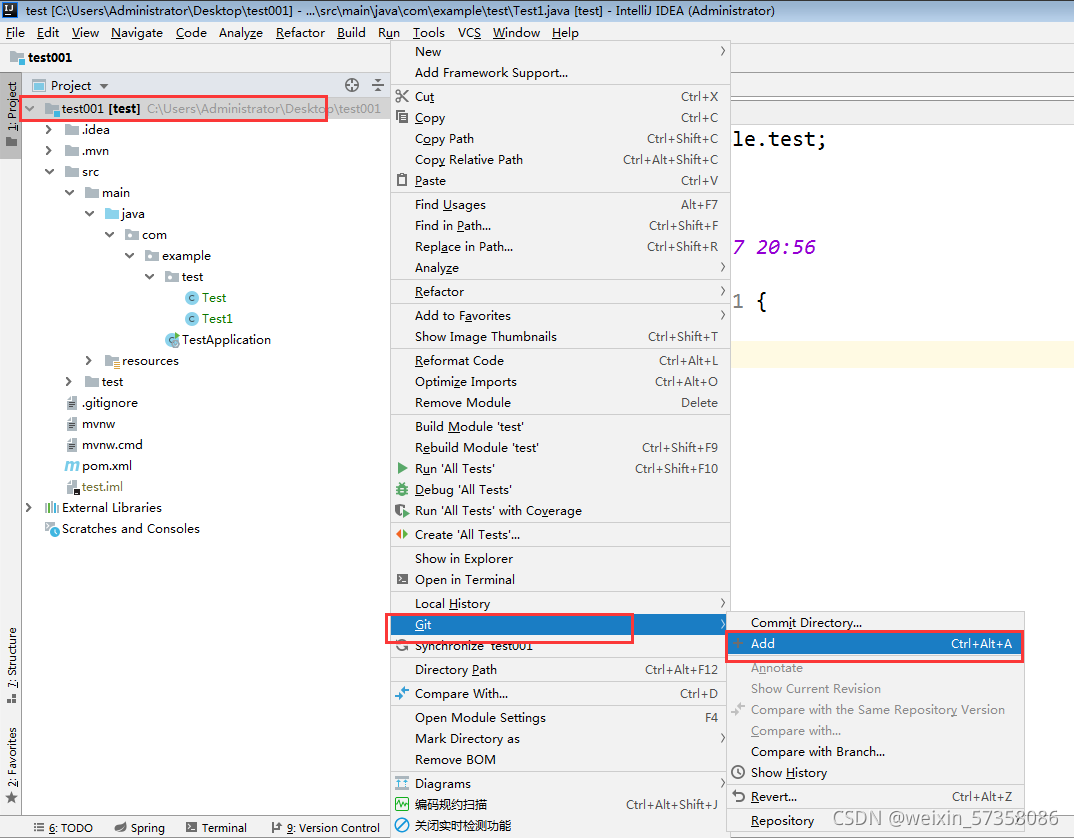
Task: Open the 9: Version Control tool window
Action: (x=326, y=828)
